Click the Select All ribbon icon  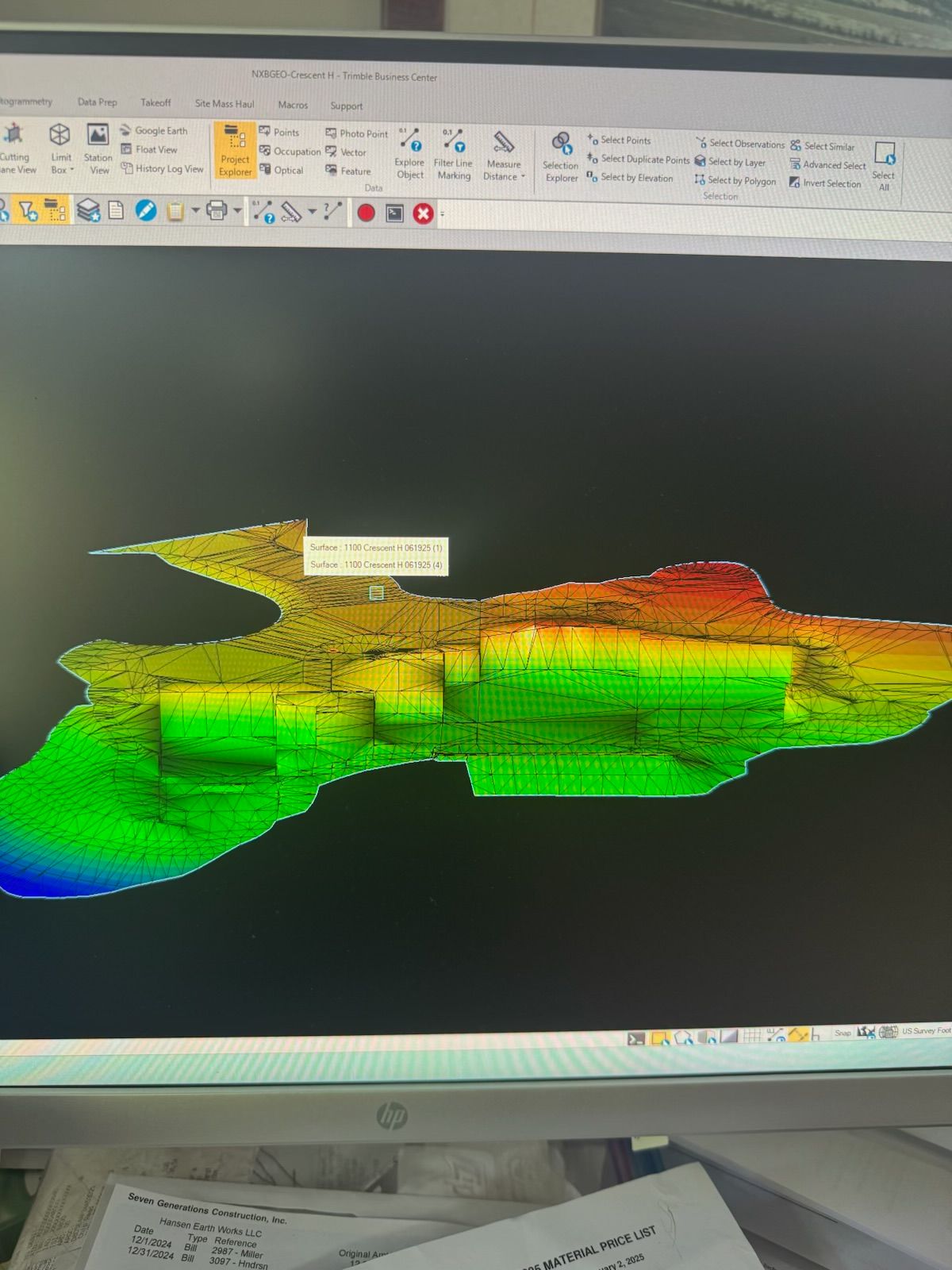[884, 165]
